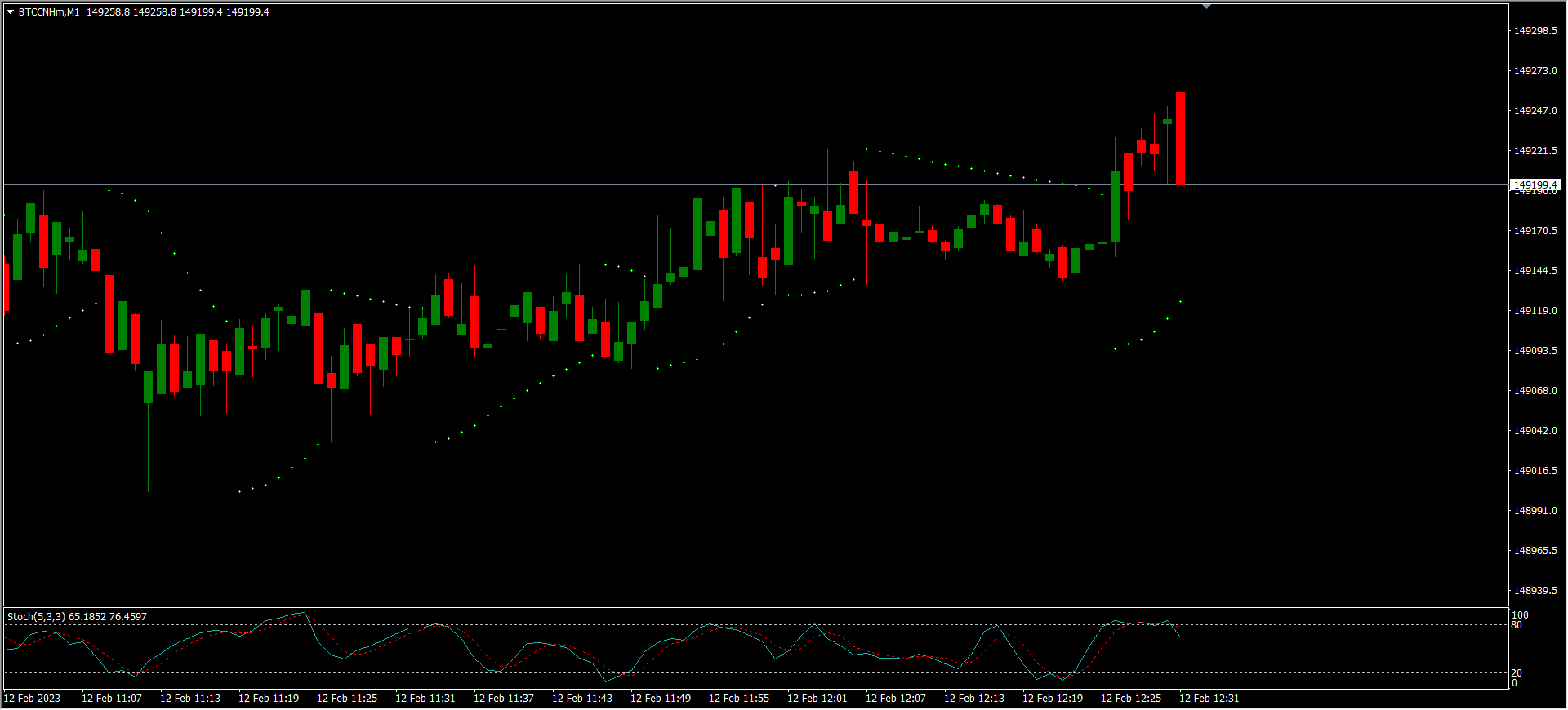
Task: Click the 149298.5 price axis label
Action: pyautogui.click(x=1535, y=31)
